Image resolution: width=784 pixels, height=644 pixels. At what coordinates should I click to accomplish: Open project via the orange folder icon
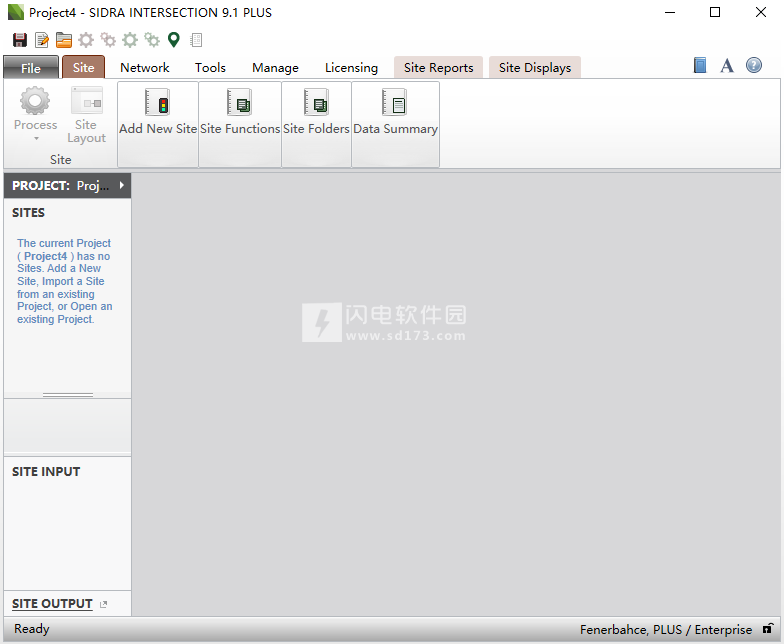point(64,40)
